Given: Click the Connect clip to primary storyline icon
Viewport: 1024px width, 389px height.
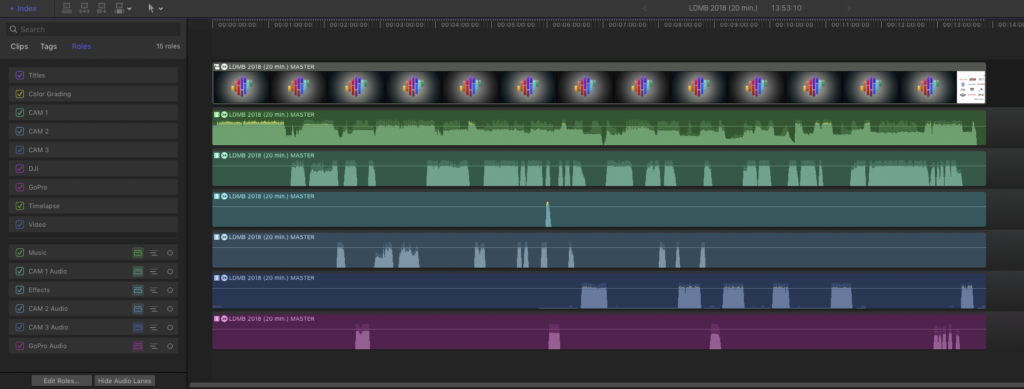Looking at the screenshot, I should coord(67,8).
